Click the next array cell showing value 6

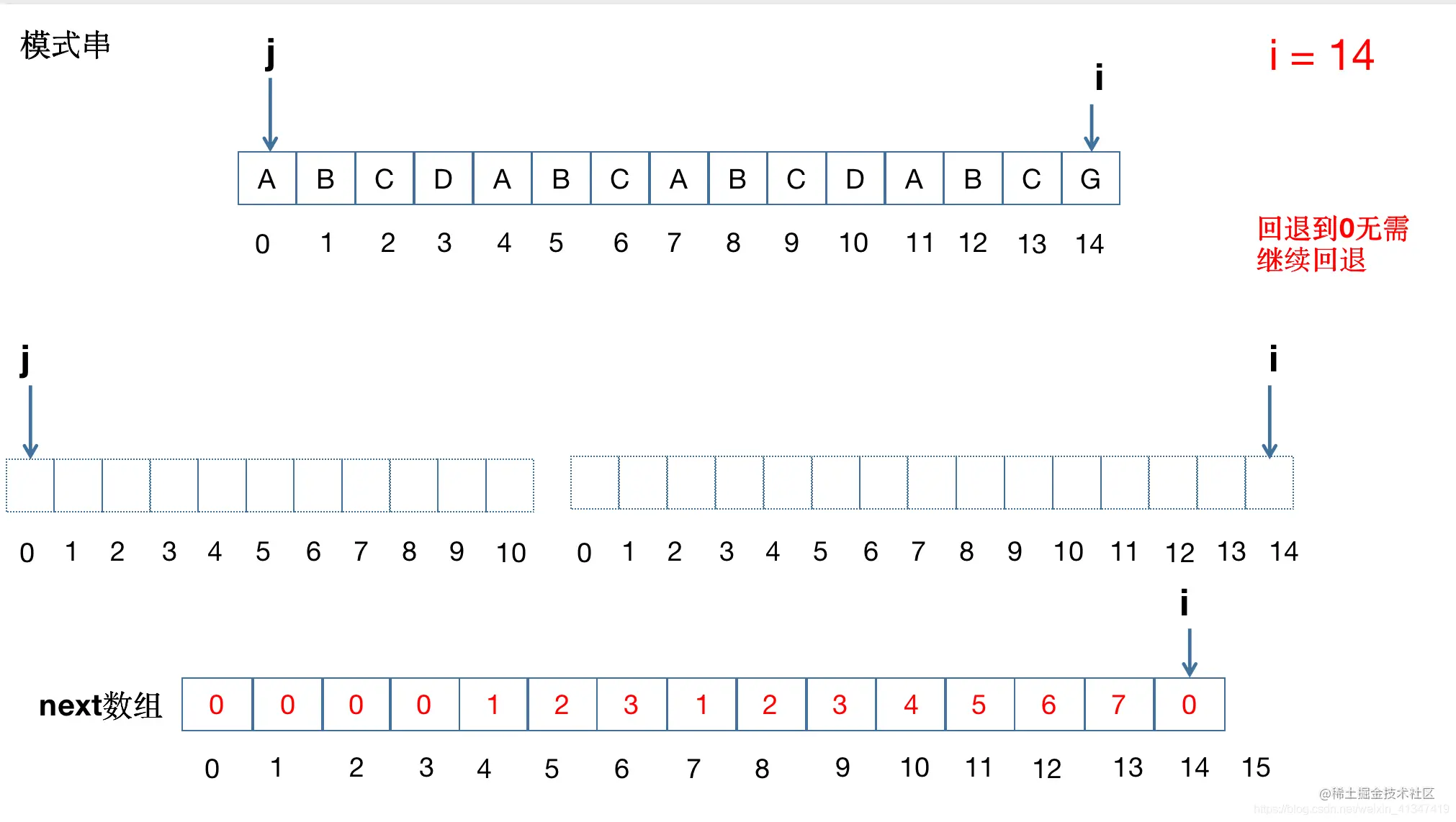click(x=1049, y=705)
